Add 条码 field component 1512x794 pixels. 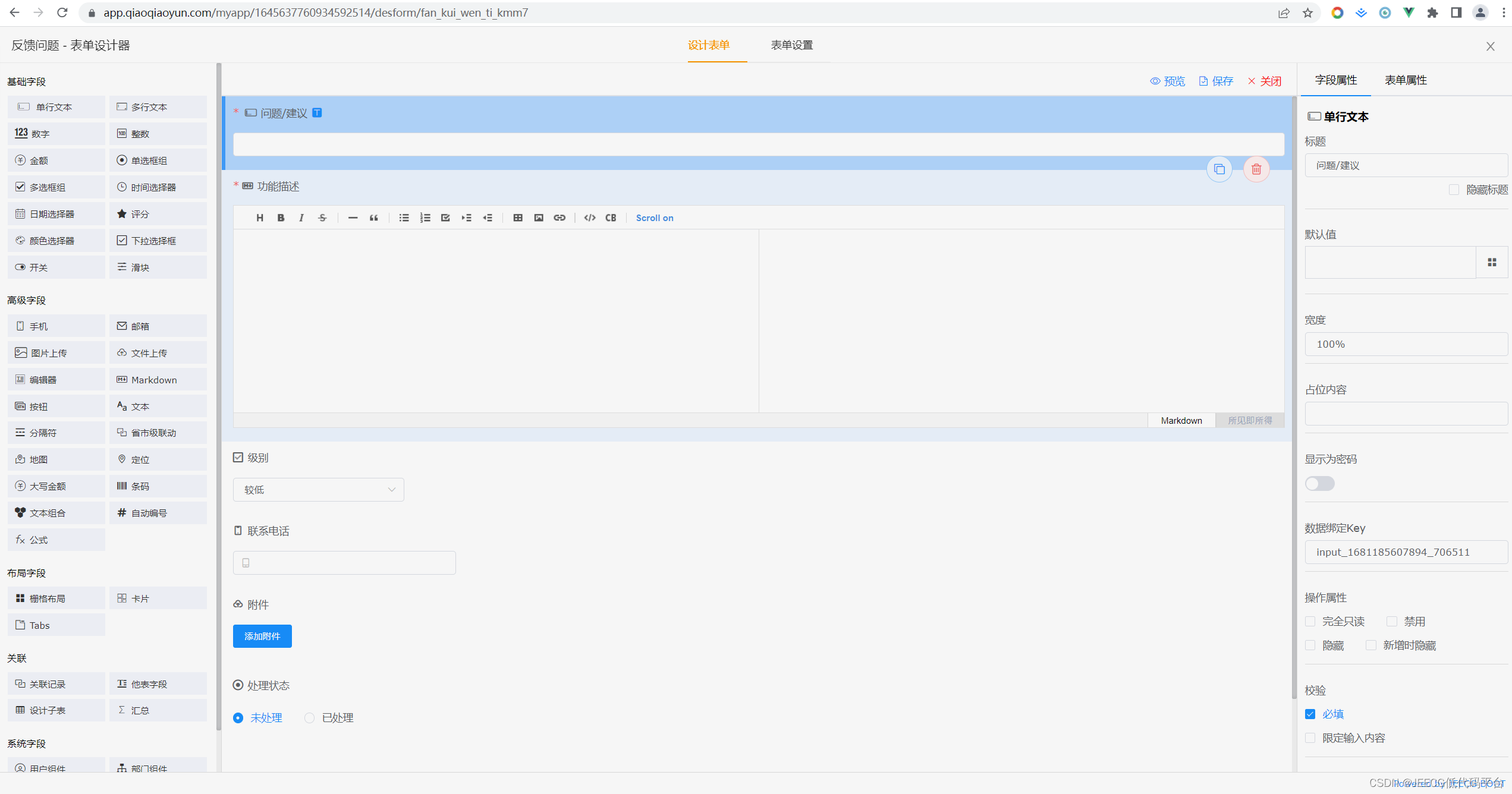(158, 486)
